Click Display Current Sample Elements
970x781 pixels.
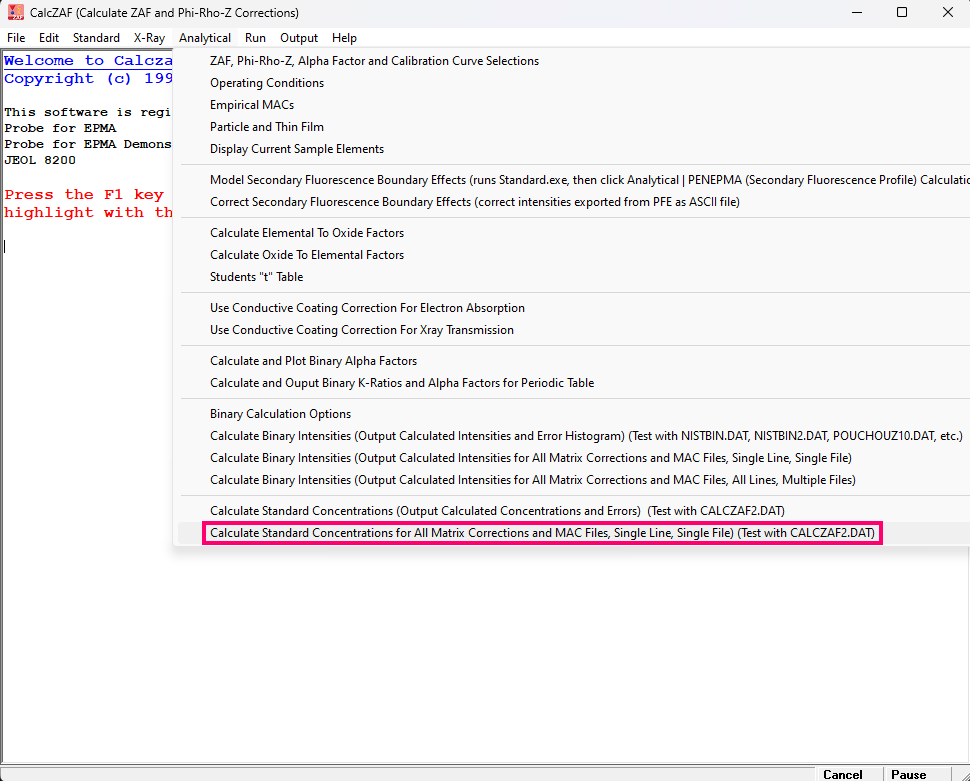297,149
